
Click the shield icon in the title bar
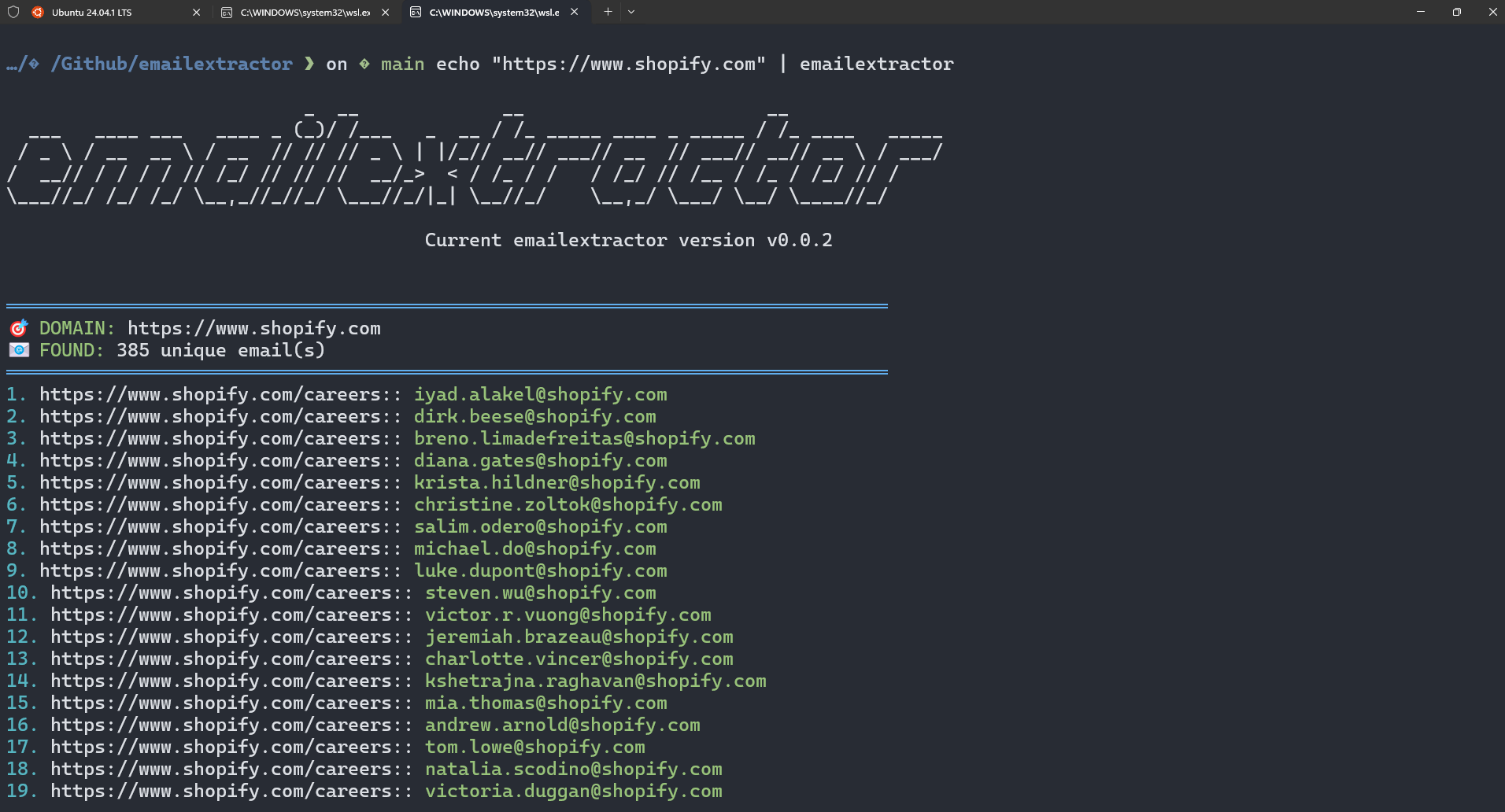[x=13, y=12]
